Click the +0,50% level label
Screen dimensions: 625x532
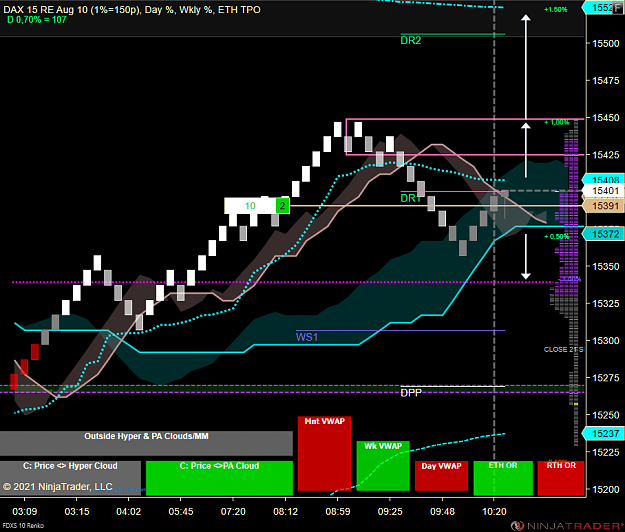tap(556, 237)
